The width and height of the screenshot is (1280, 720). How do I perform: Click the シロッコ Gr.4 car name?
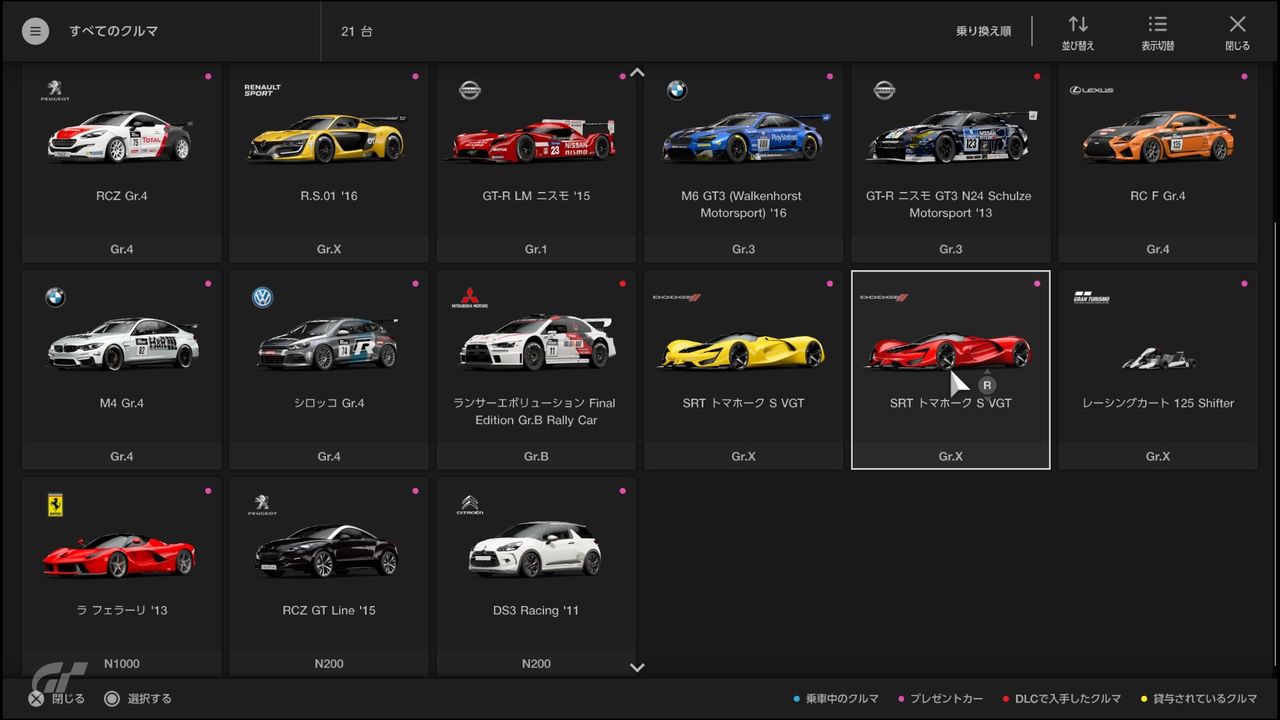[328, 403]
